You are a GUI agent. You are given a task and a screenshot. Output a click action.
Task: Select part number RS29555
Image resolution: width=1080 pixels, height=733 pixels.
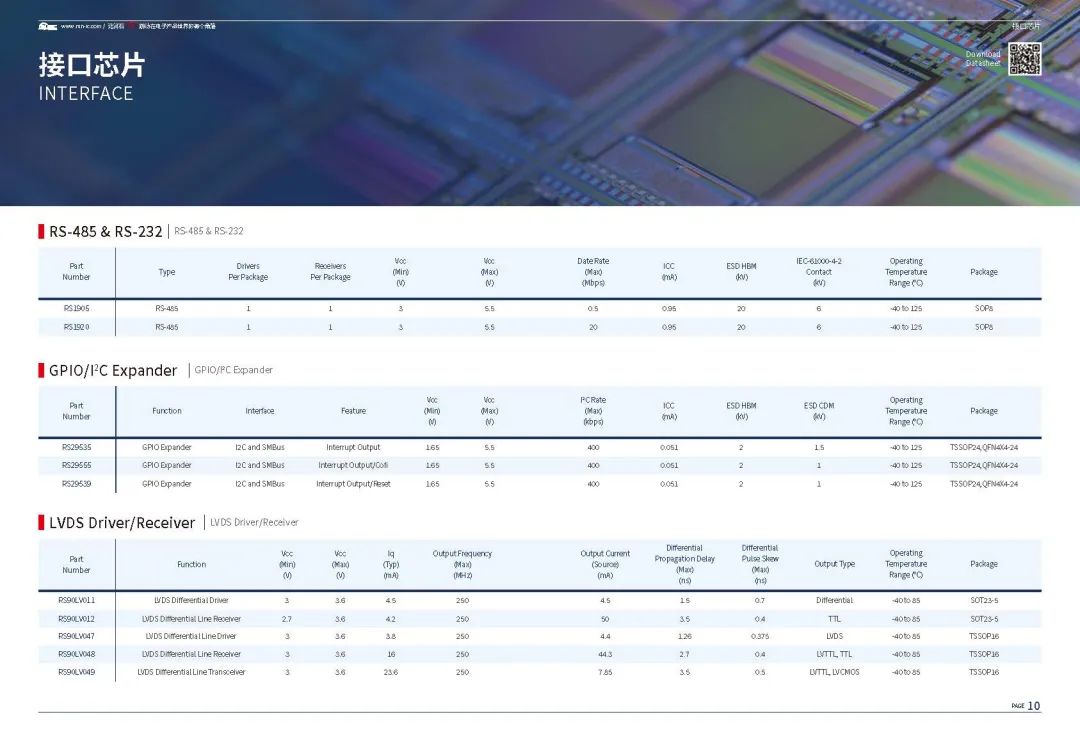click(76, 466)
